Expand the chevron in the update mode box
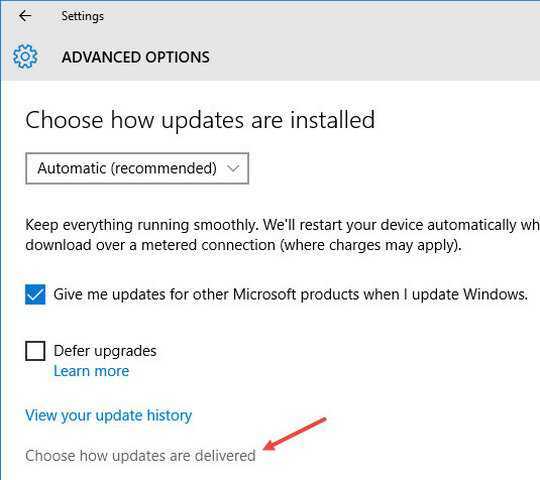 (x=233, y=168)
